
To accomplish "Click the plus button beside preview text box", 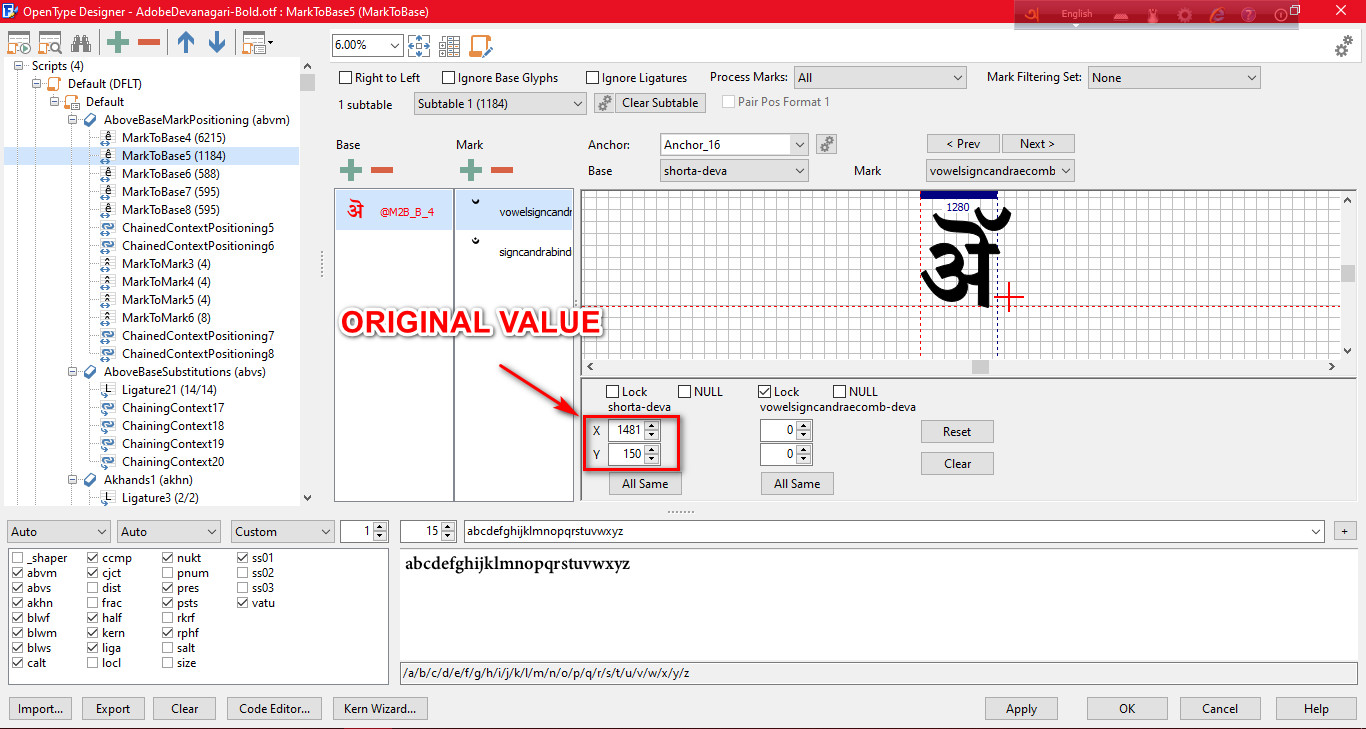I will click(1346, 531).
